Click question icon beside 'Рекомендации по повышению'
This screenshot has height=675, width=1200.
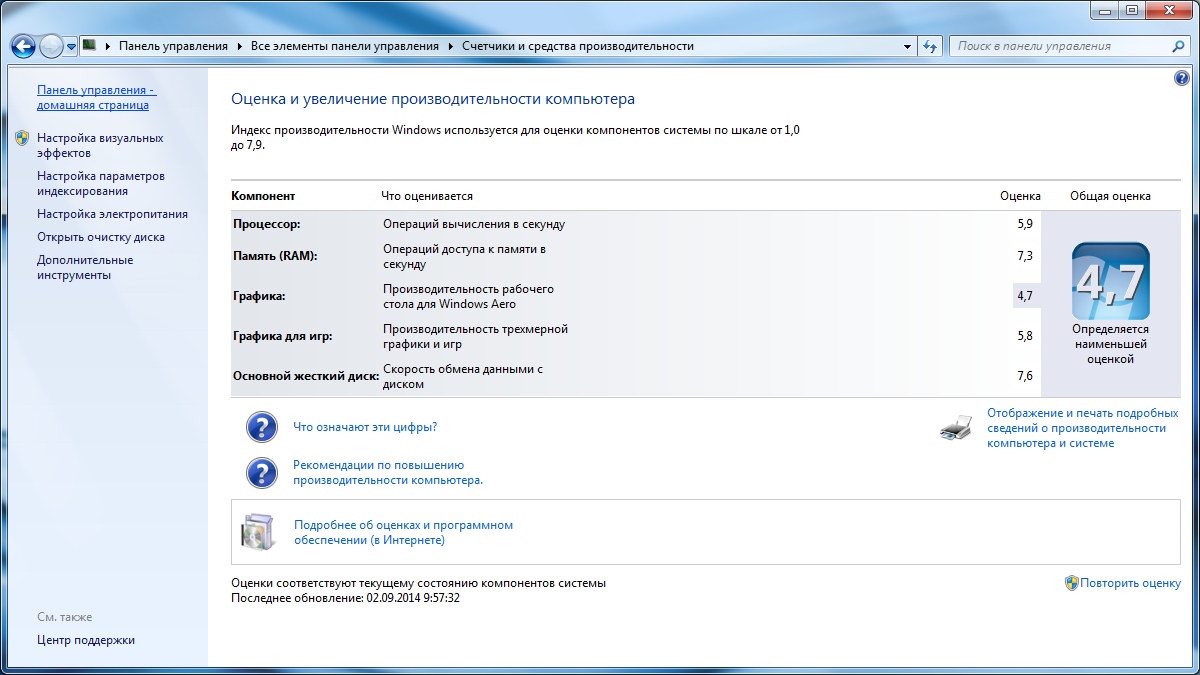pos(262,473)
